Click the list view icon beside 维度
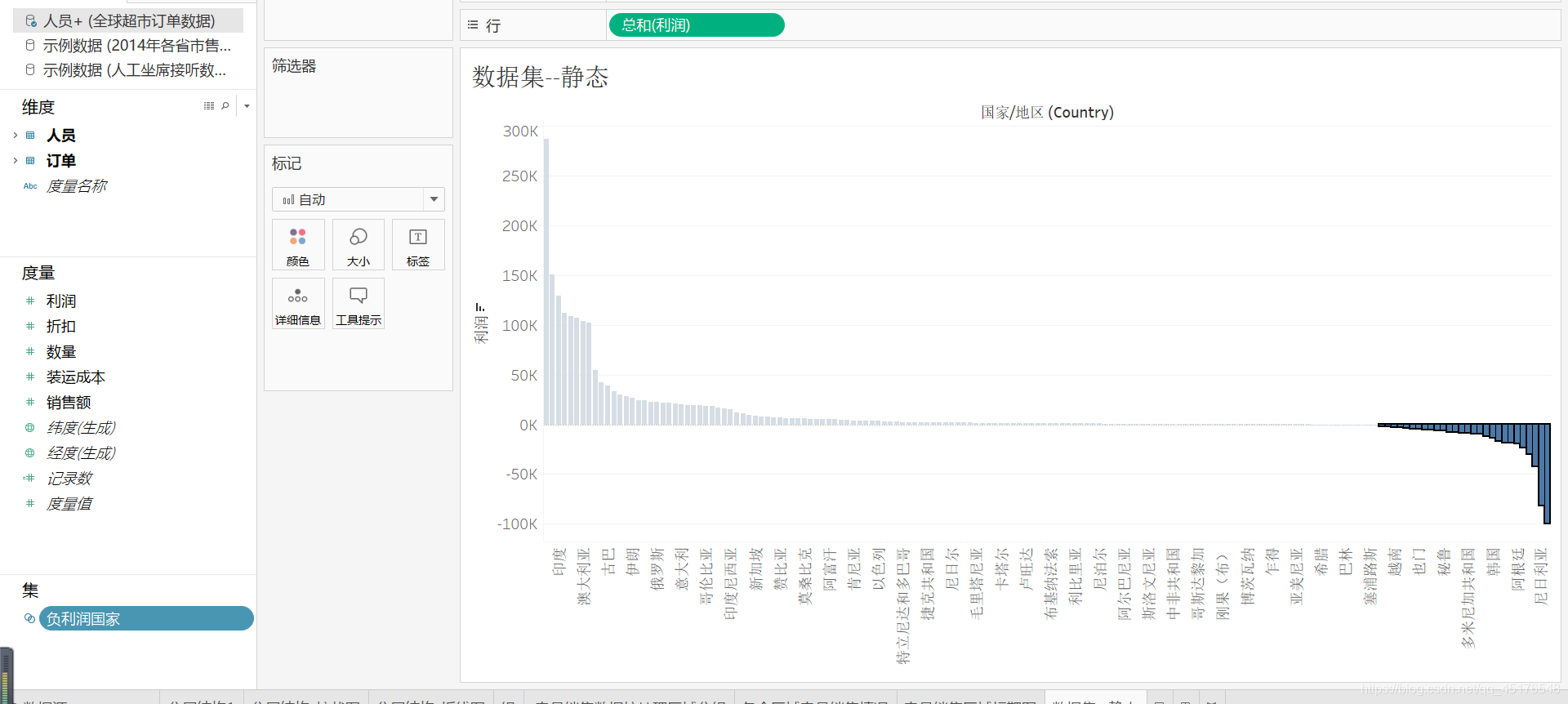Image resolution: width=1568 pixels, height=704 pixels. [209, 106]
